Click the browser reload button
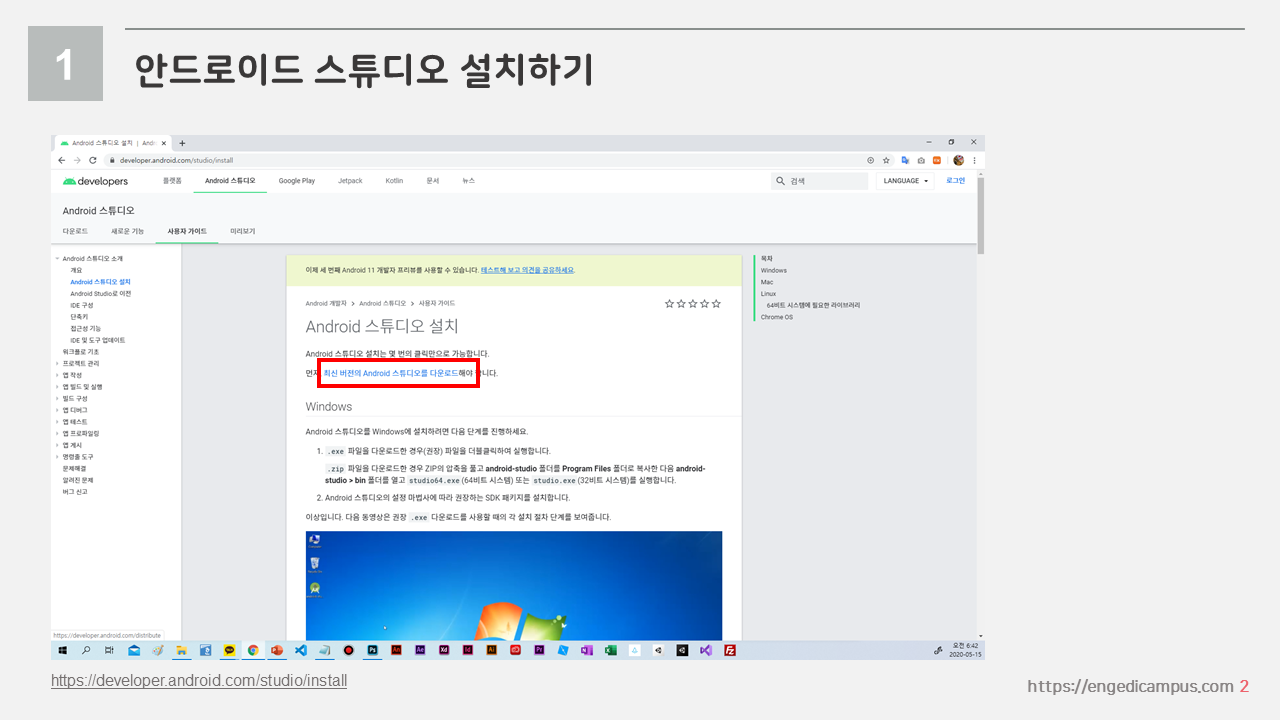This screenshot has height=720, width=1280. (x=93, y=160)
